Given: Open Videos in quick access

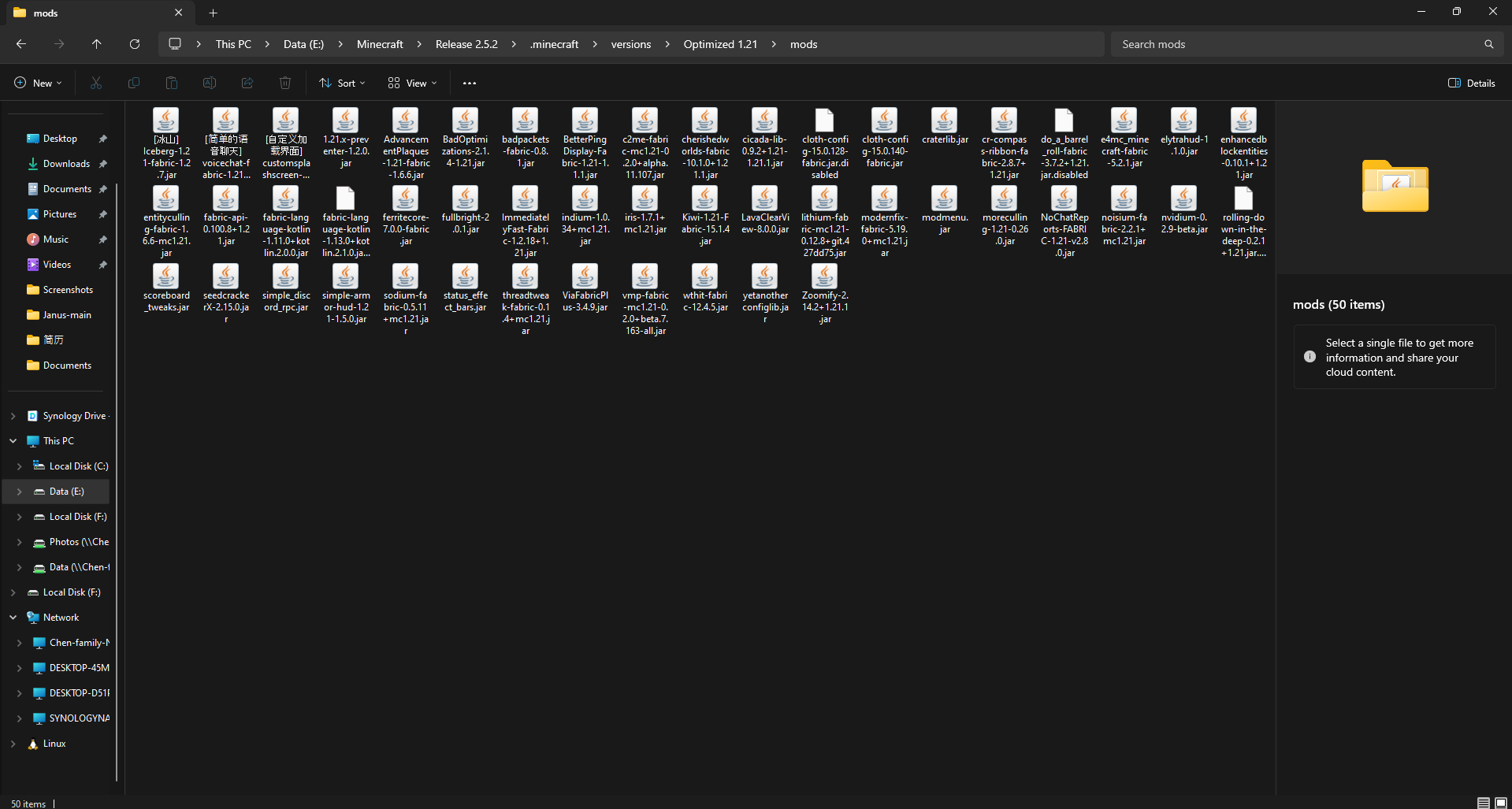Looking at the screenshot, I should (57, 265).
